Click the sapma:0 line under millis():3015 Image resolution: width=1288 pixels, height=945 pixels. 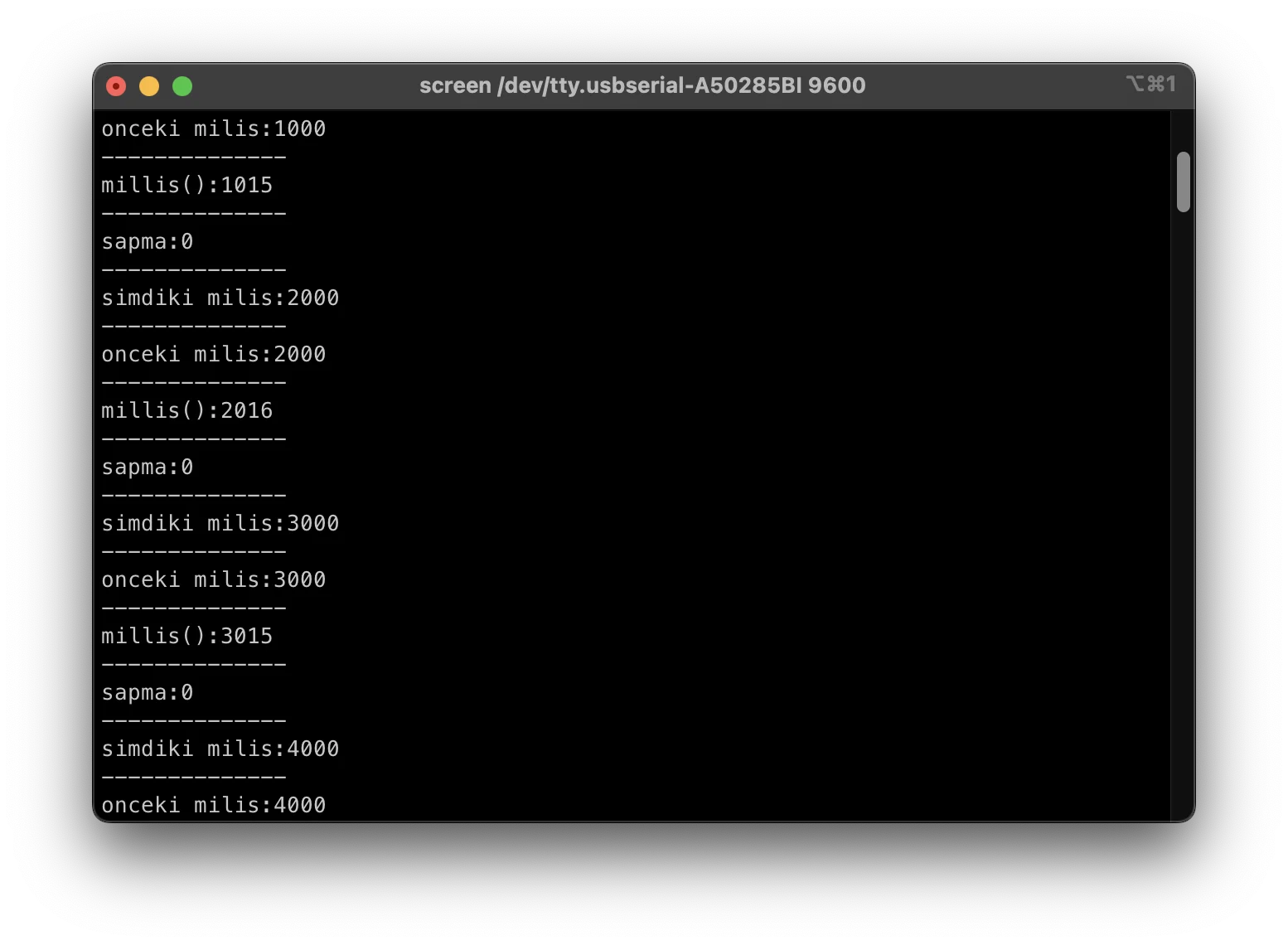(x=148, y=692)
